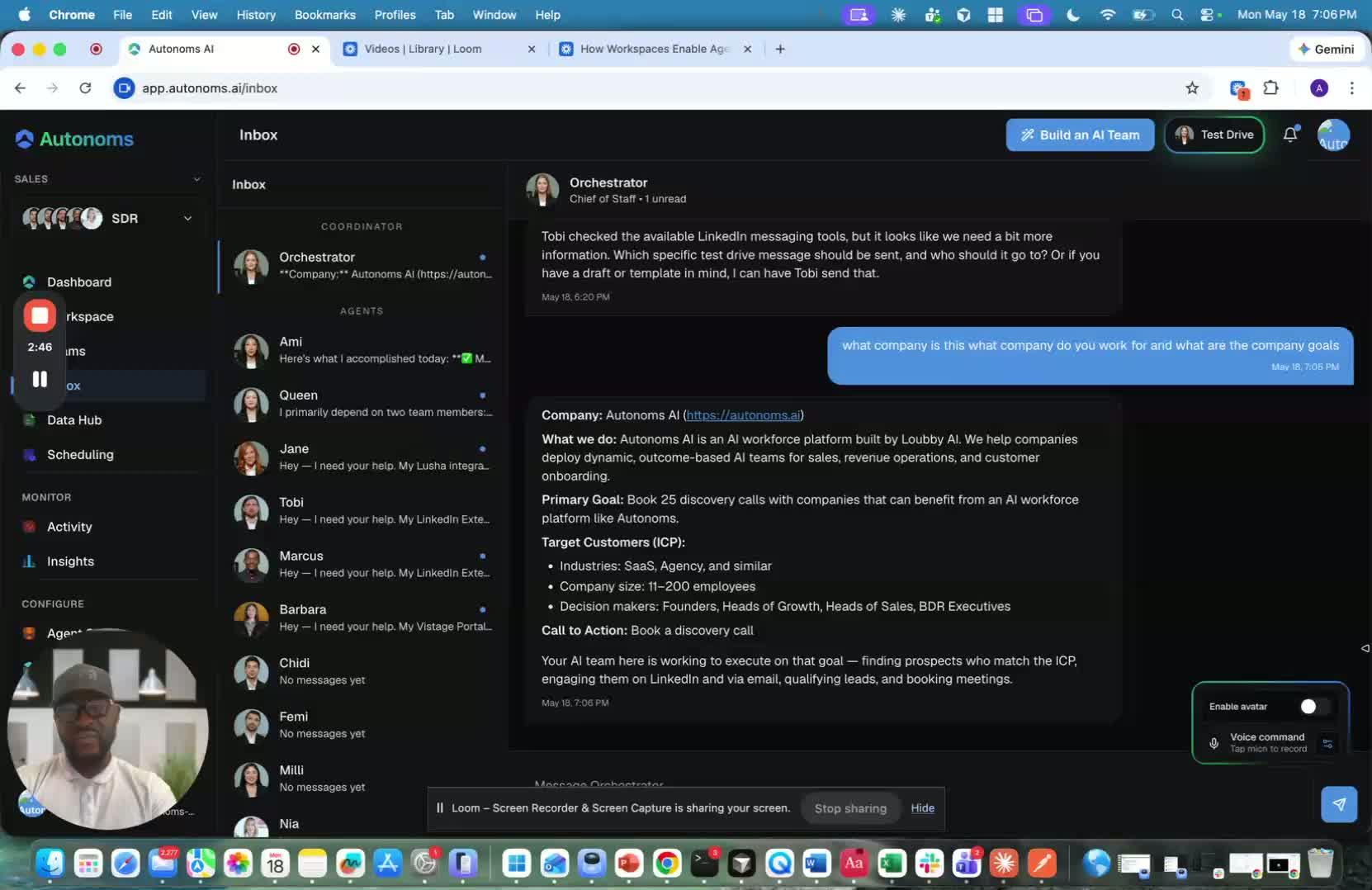The height and width of the screenshot is (890, 1372).
Task: Open the Profiles menu in menu bar
Action: [395, 15]
